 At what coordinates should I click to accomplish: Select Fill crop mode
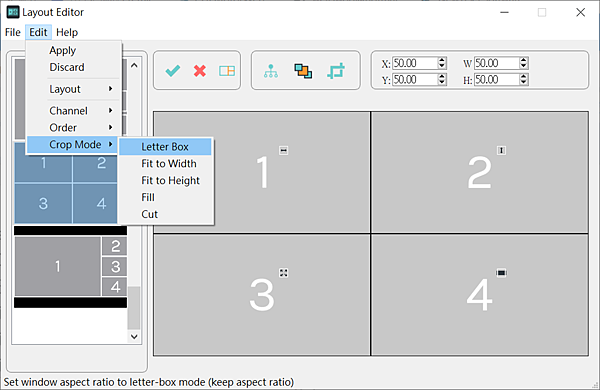(x=165, y=197)
